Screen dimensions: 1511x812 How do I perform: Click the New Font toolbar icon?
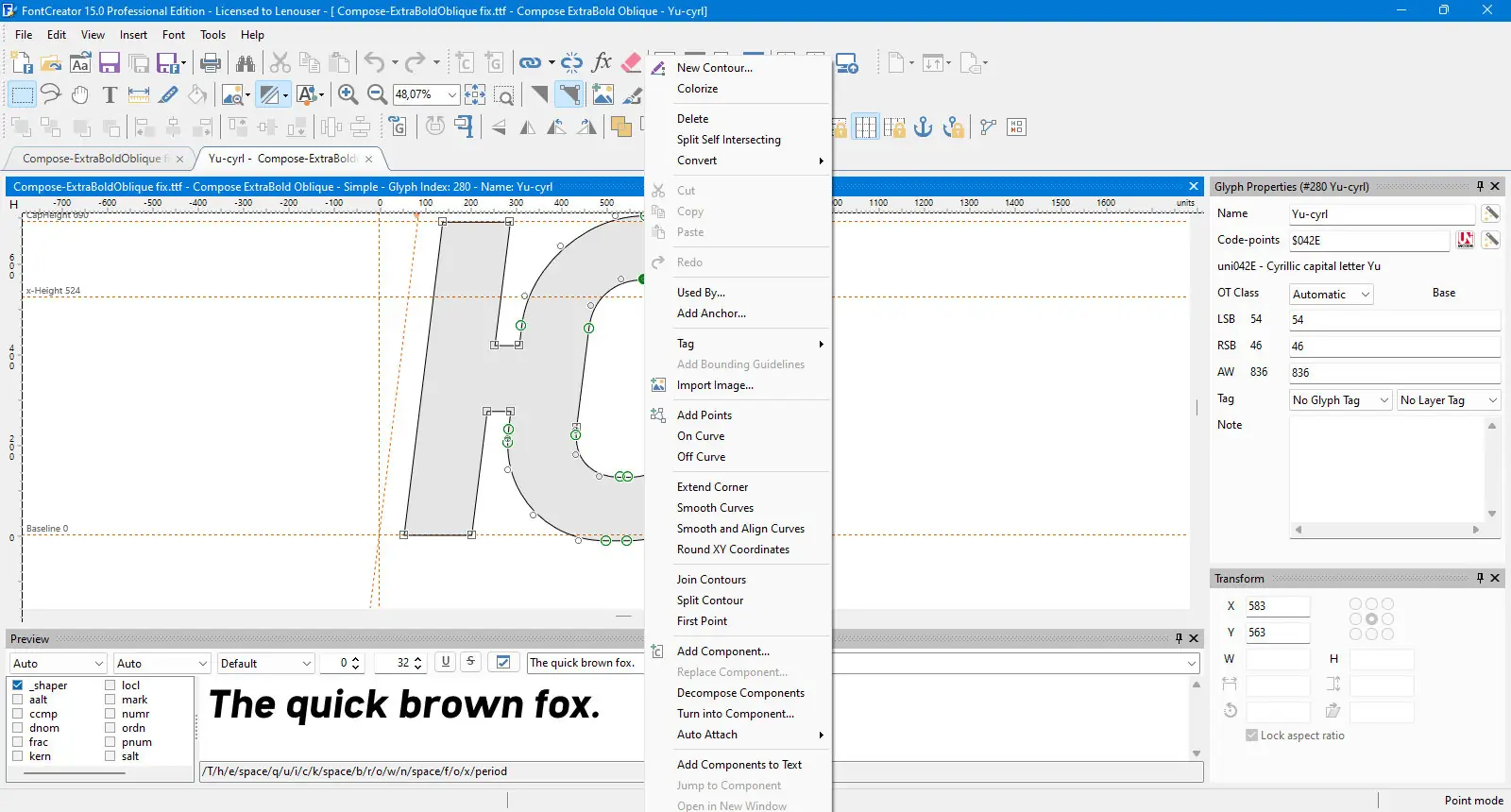22,63
